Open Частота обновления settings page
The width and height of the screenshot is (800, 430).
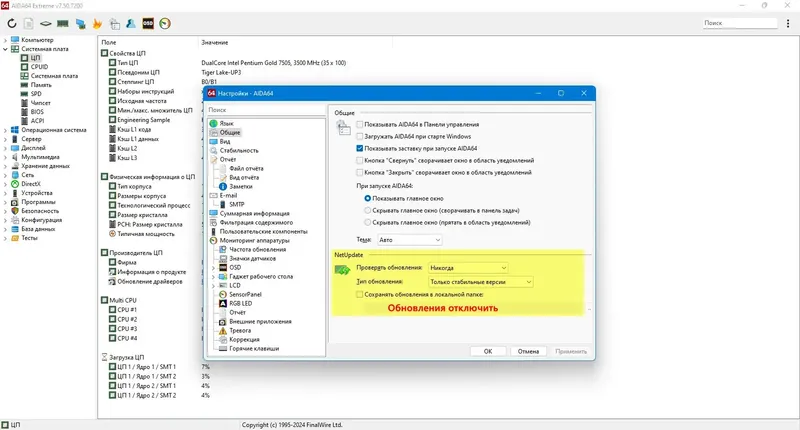258,249
